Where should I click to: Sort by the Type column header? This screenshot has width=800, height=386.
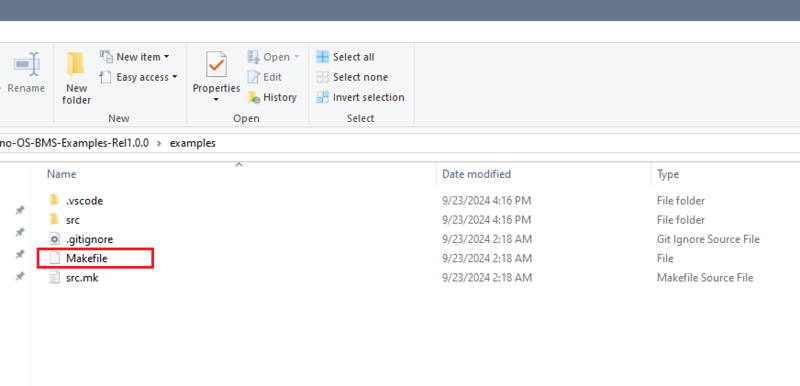point(668,174)
